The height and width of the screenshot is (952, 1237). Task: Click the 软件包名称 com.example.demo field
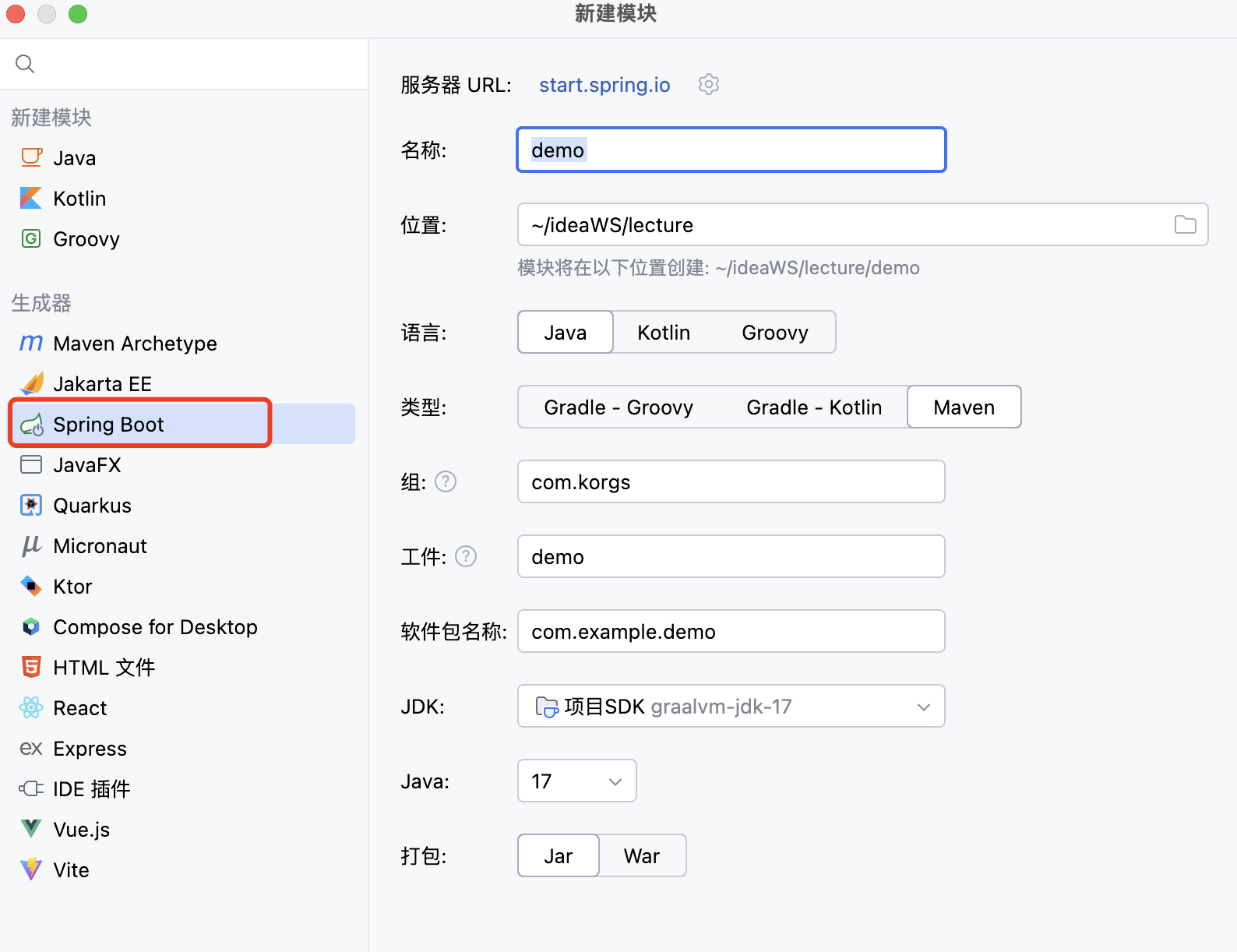coord(731,631)
